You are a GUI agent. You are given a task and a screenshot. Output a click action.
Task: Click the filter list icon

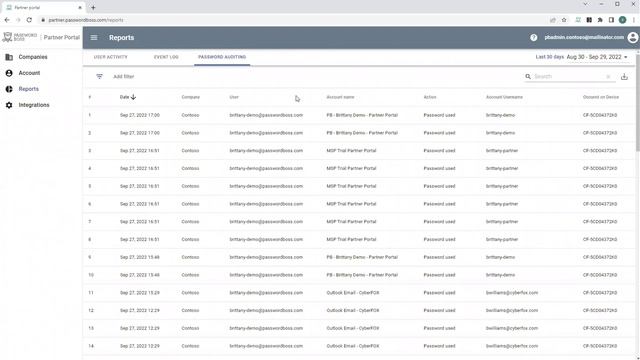(99, 76)
